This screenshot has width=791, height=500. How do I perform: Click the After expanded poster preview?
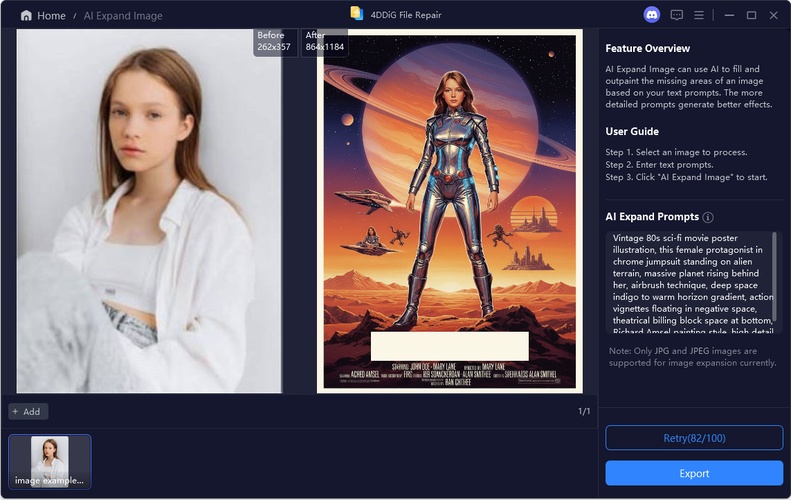pos(449,211)
